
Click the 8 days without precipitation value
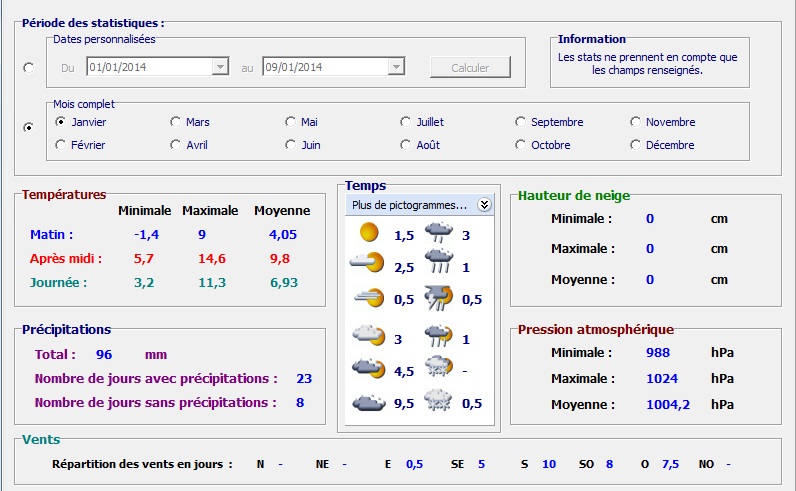point(300,402)
